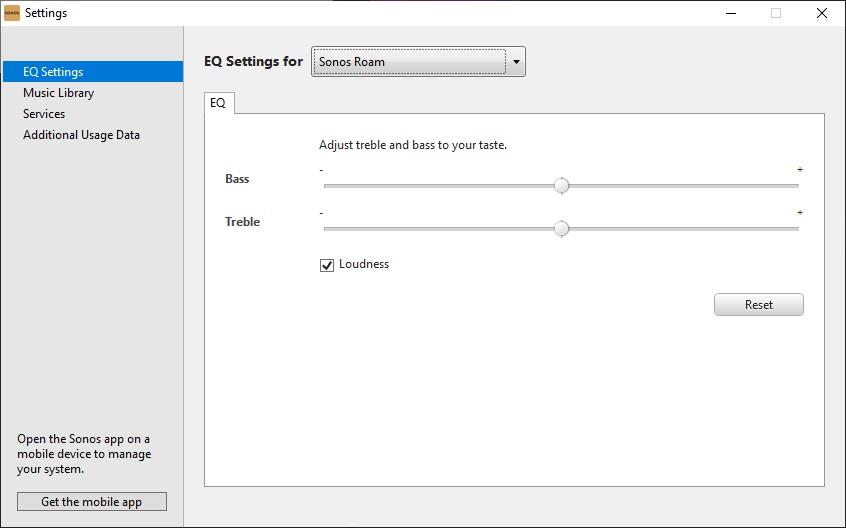Click Get the mobile app button
846x528 pixels.
click(92, 502)
